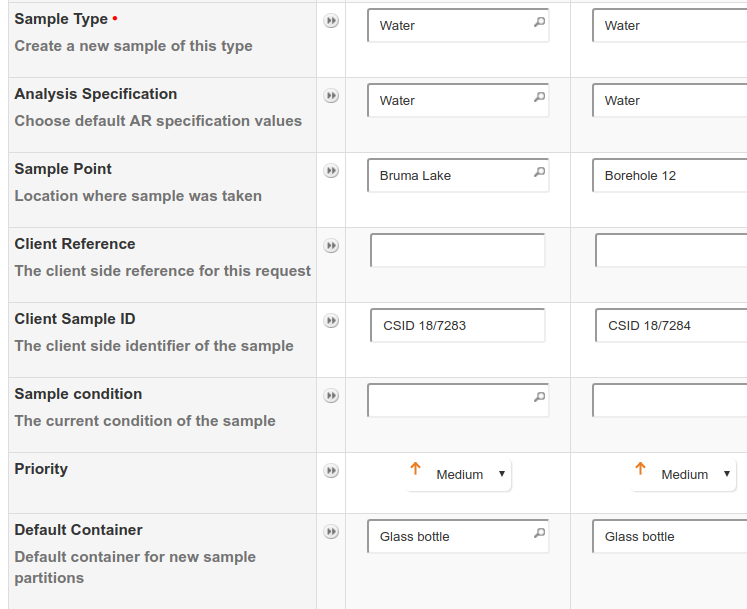
Task: Click the Borehole 12 Sample Point field
Action: pos(671,176)
